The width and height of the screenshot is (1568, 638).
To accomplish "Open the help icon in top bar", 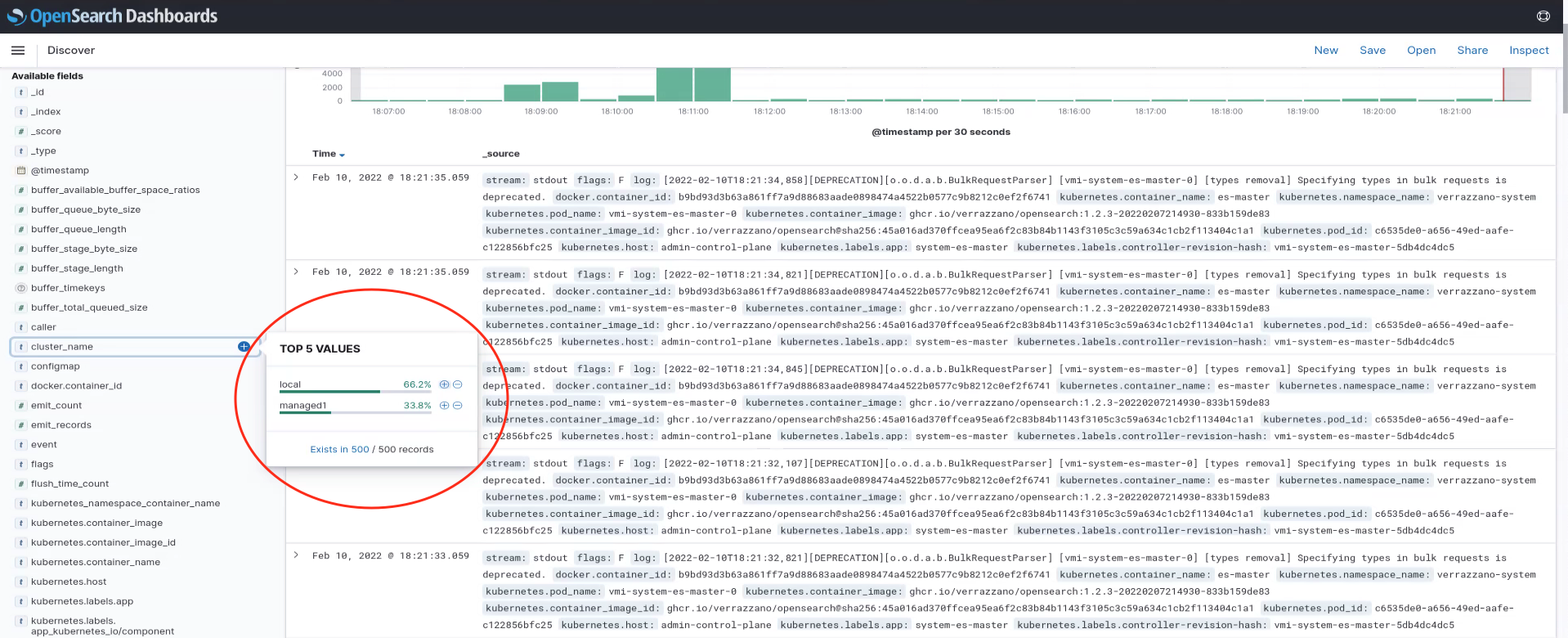I will point(1543,16).
